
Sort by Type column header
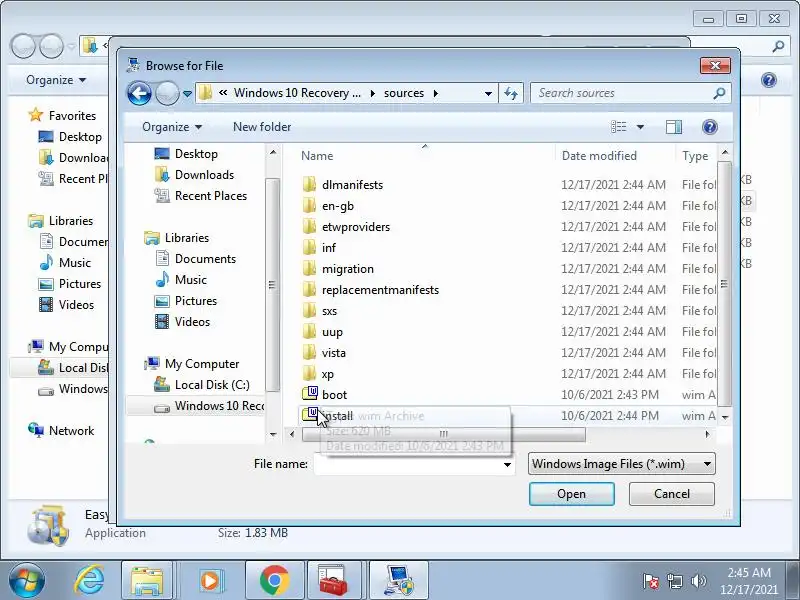tap(695, 156)
